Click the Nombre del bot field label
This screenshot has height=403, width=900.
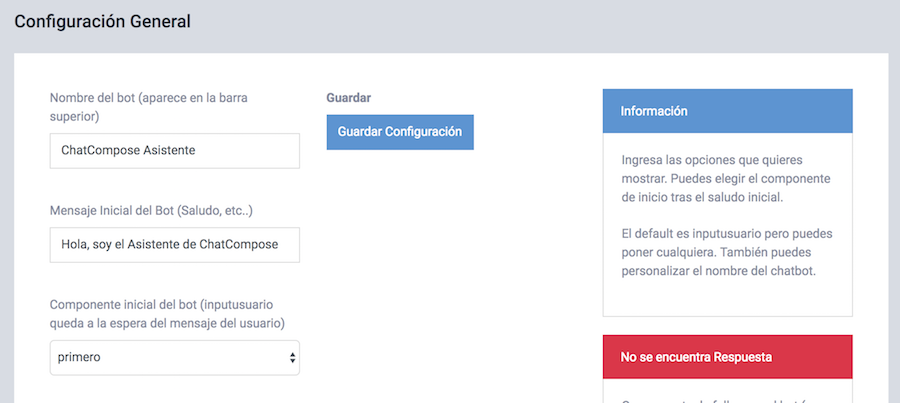[149, 107]
